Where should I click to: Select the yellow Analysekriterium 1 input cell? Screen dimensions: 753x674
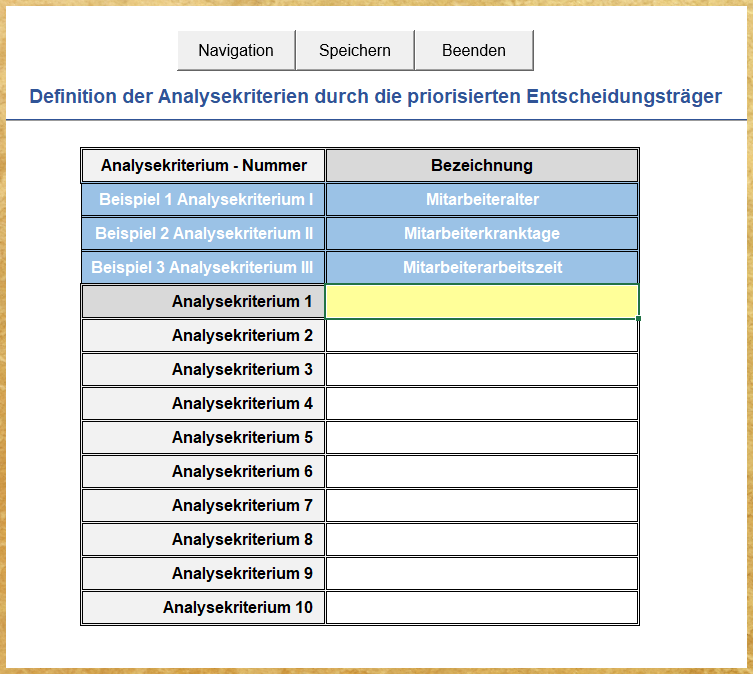[x=481, y=301]
